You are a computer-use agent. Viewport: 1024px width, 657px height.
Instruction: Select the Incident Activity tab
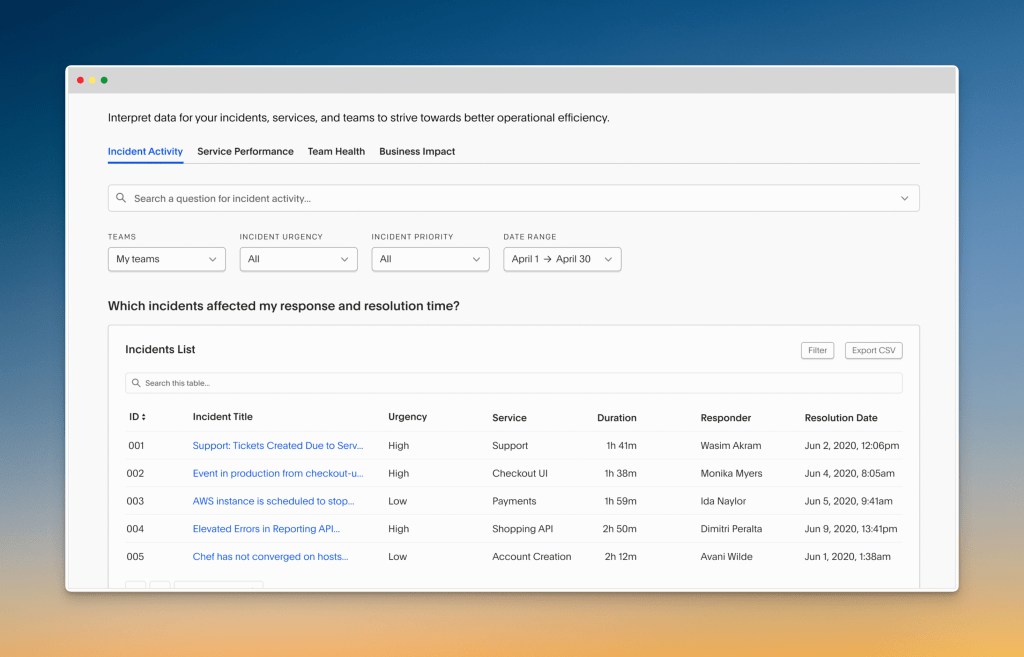145,151
